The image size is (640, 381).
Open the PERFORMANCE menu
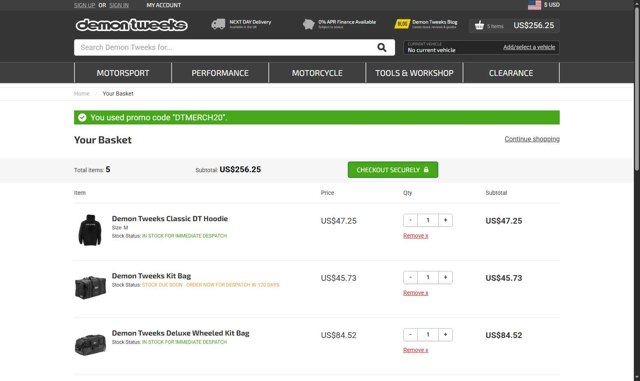pyautogui.click(x=220, y=73)
